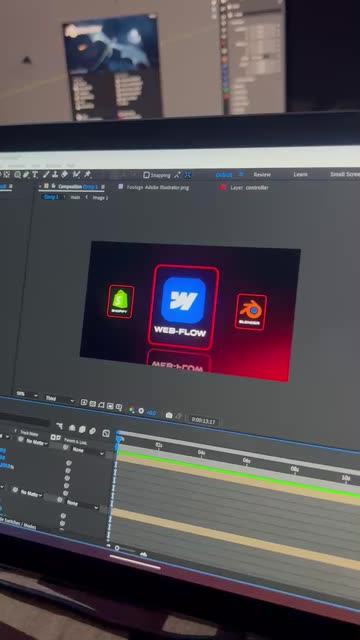Take a snapshot with camera icon
The height and width of the screenshot is (640, 360).
click(169, 415)
